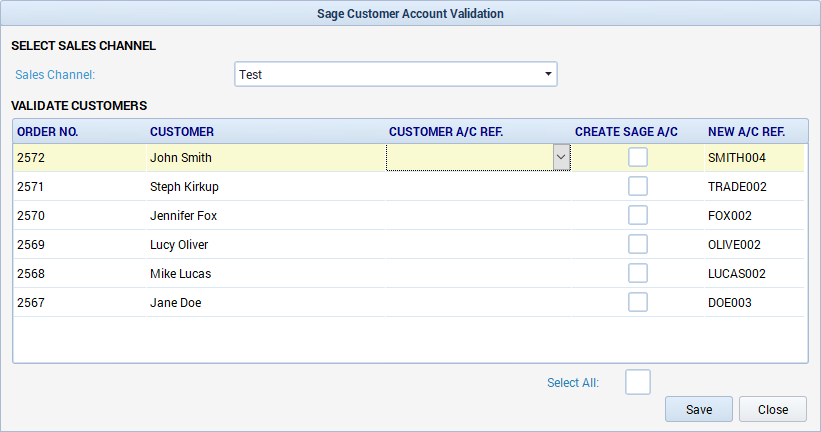Click the Close button
The width and height of the screenshot is (821, 432).
tap(773, 409)
